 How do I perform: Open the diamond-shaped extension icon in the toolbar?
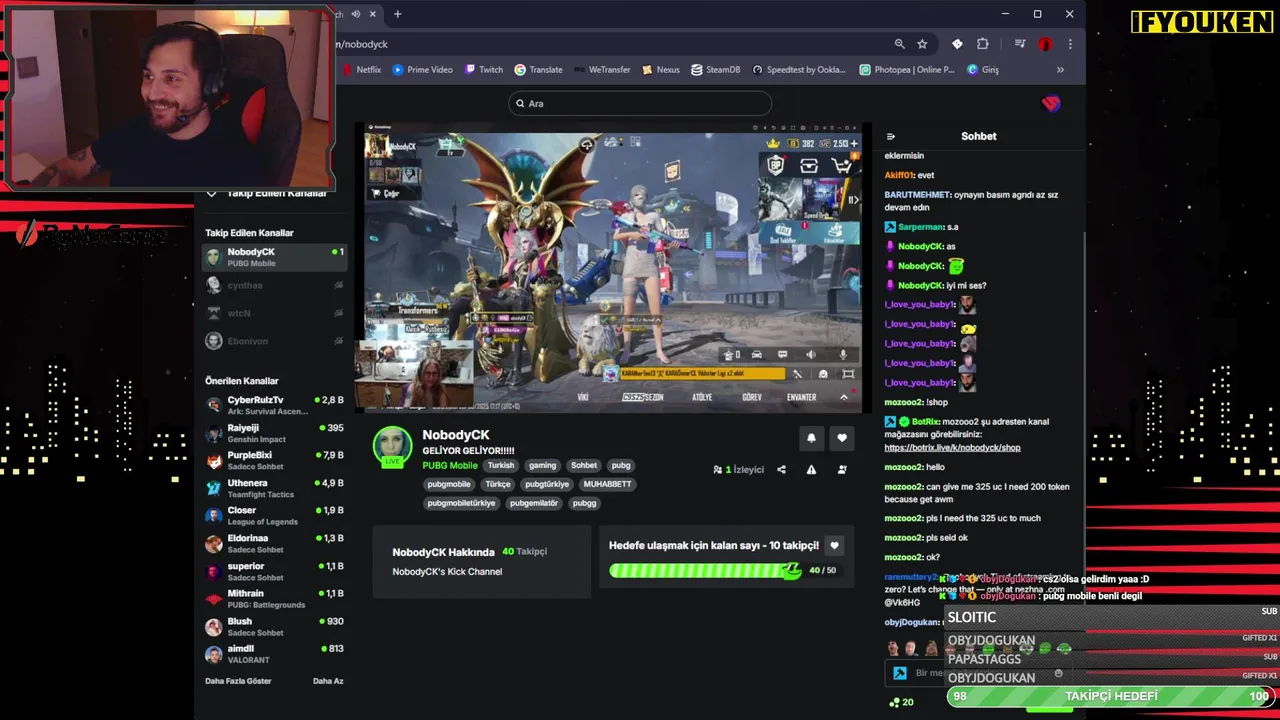[x=957, y=44]
